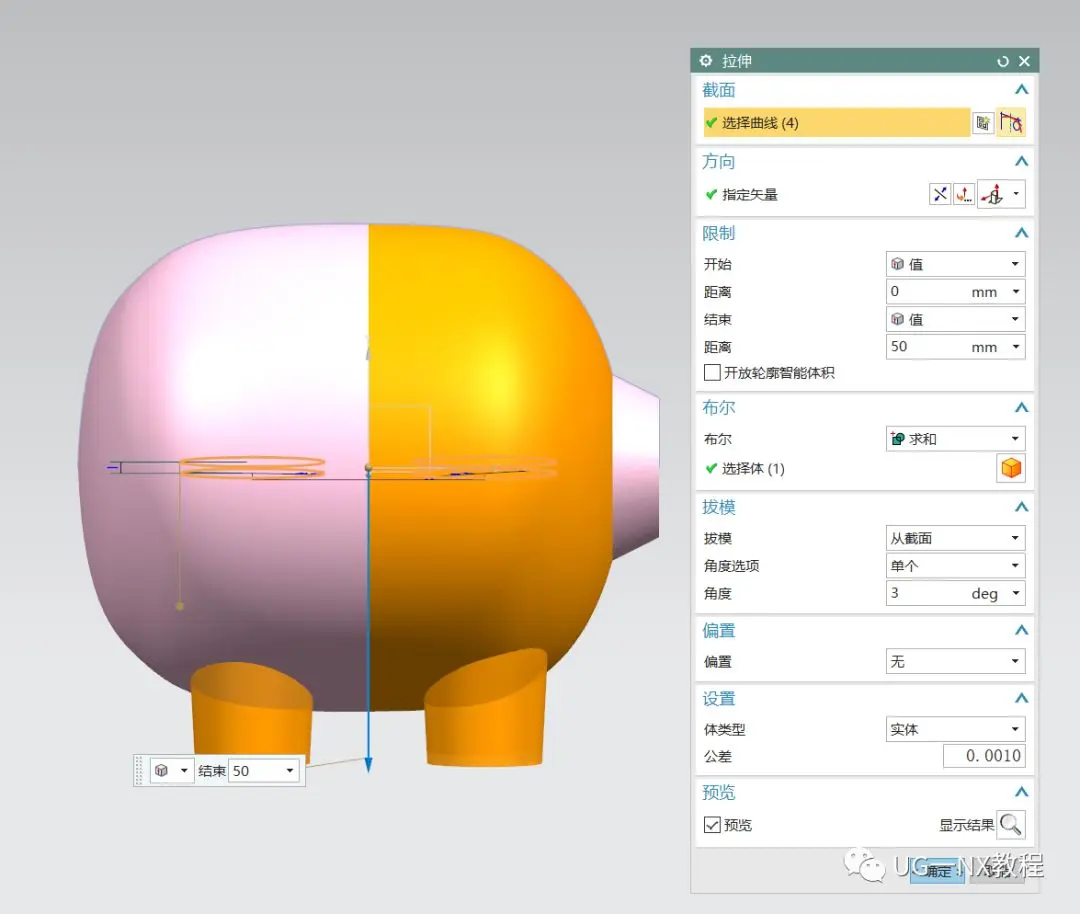This screenshot has height=914, width=1080.
Task: Click the sketch section icon beside 选择曲线
Action: 983,123
